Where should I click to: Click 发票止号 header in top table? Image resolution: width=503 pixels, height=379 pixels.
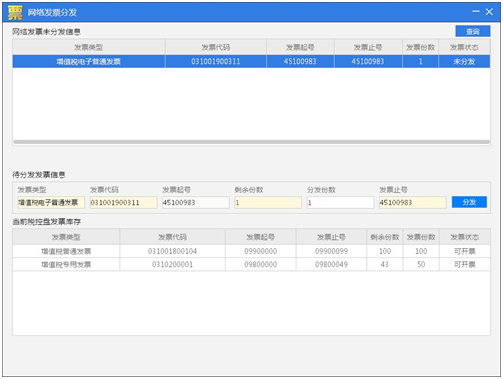368,47
